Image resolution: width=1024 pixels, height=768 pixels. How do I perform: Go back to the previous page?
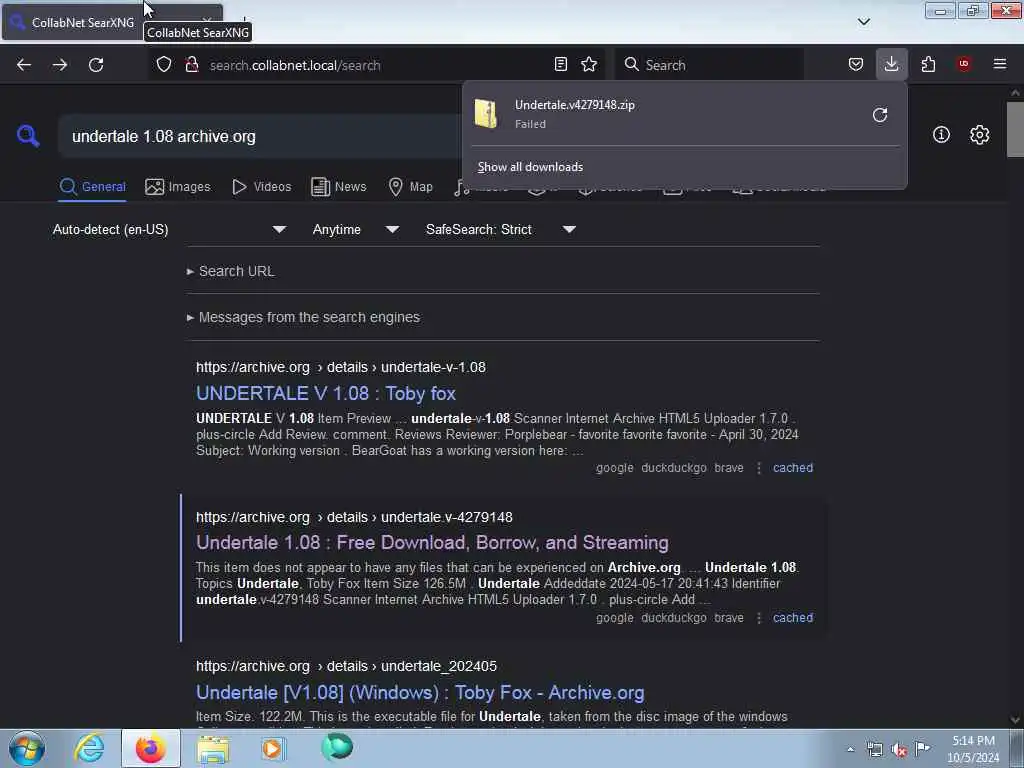coord(24,65)
